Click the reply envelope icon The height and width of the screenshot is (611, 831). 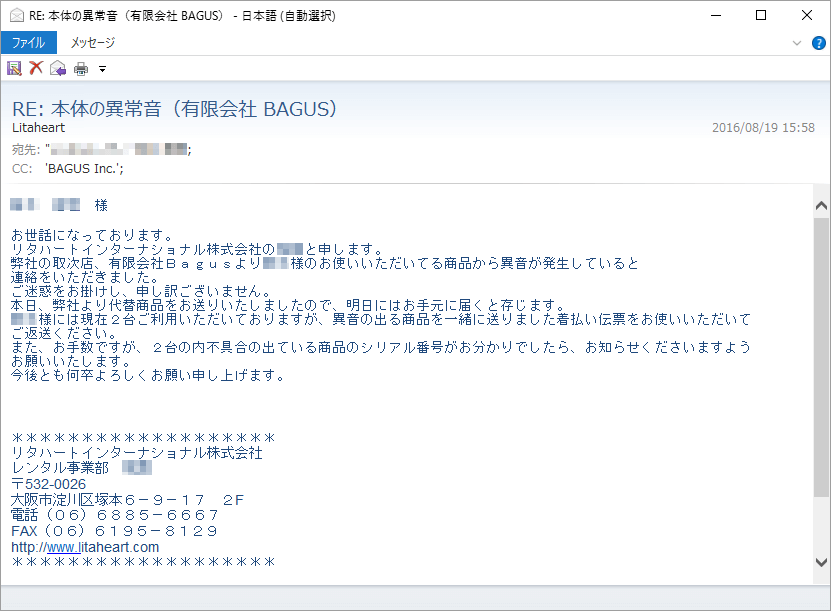[x=58, y=68]
